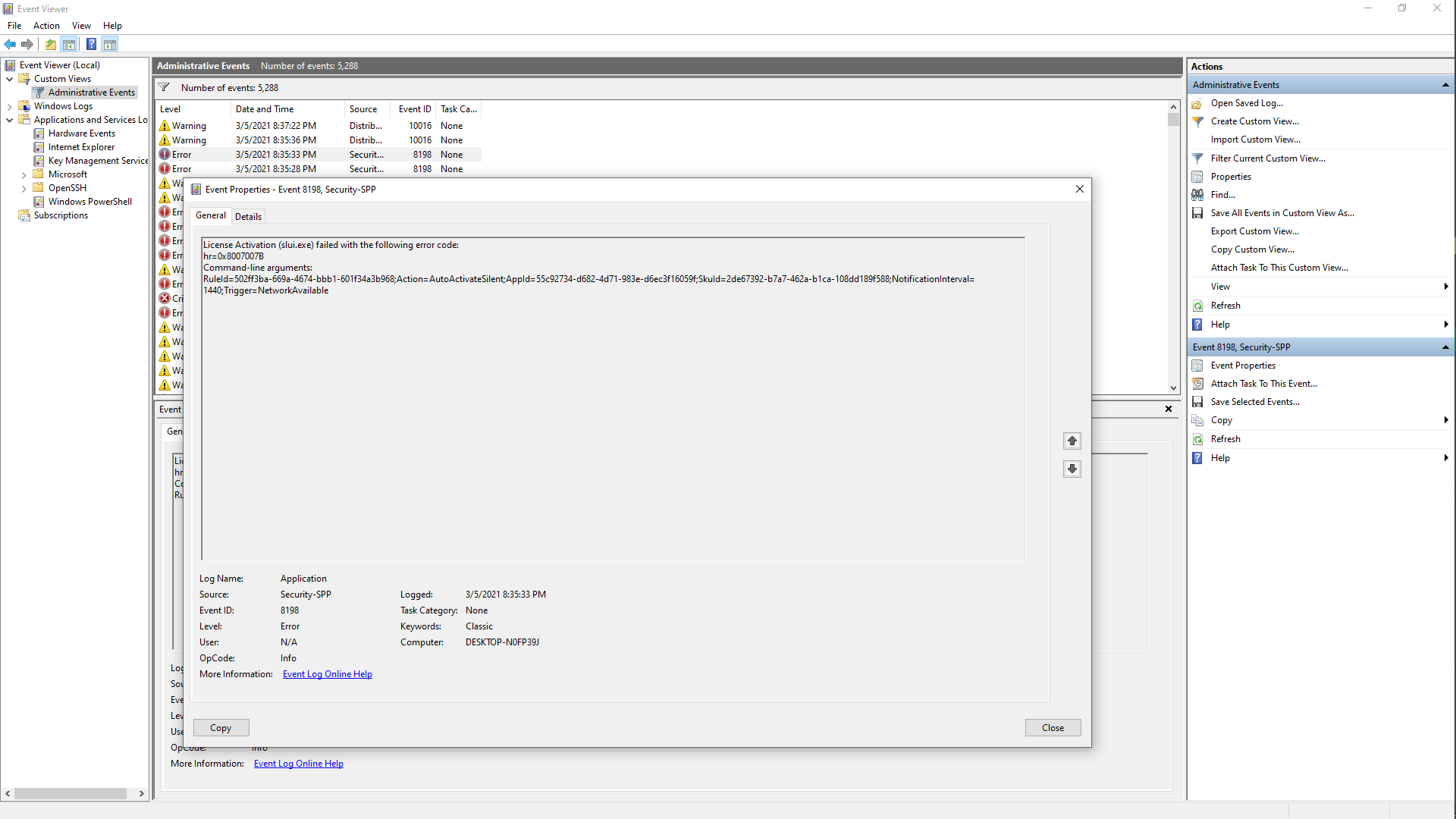This screenshot has height=819, width=1456.
Task: Click Save Selected Events disk icon
Action: pos(1197,402)
